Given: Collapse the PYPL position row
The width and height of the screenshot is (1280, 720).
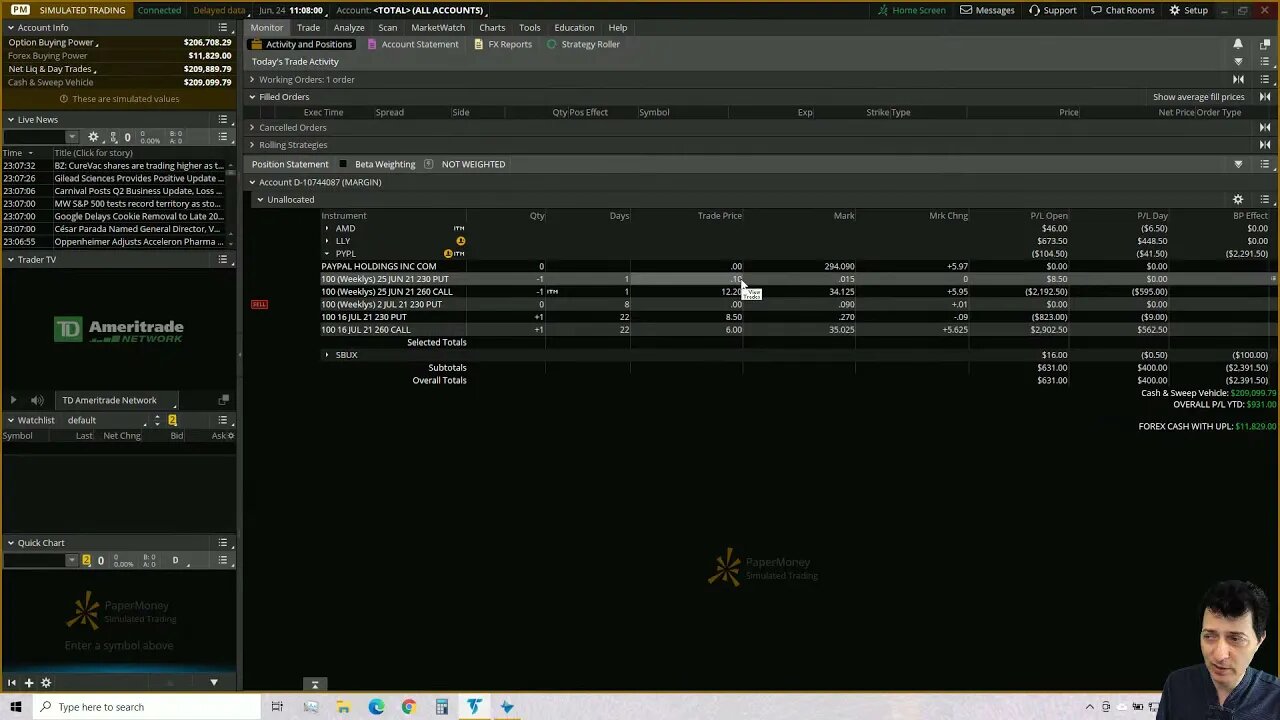Looking at the screenshot, I should point(326,254).
